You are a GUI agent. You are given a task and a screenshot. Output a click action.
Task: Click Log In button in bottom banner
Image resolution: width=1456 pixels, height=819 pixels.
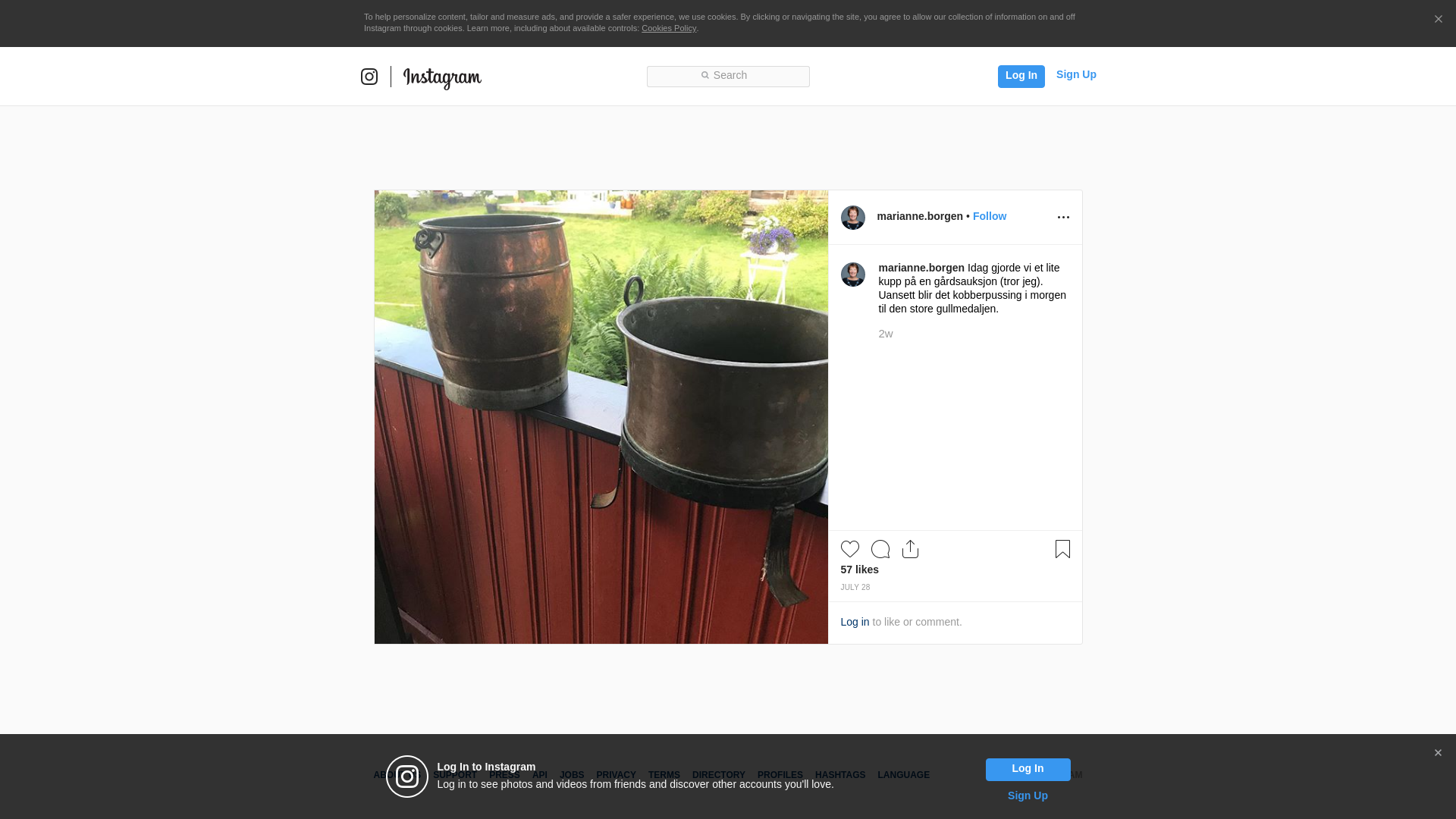pyautogui.click(x=1028, y=770)
